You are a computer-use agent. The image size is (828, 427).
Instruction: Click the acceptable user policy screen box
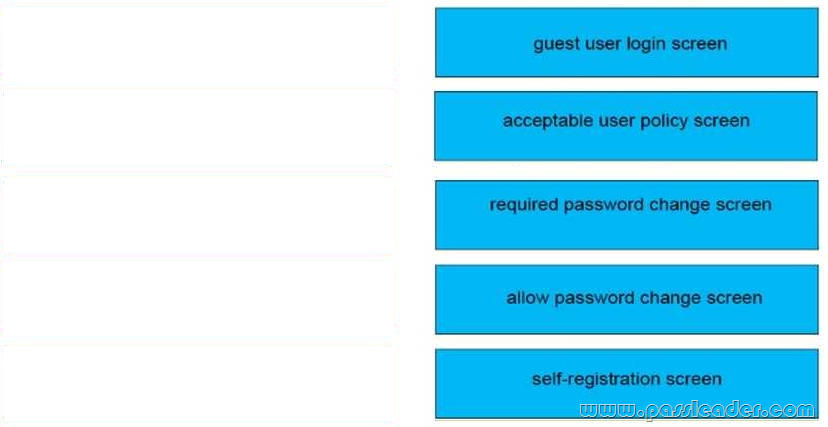pos(626,126)
